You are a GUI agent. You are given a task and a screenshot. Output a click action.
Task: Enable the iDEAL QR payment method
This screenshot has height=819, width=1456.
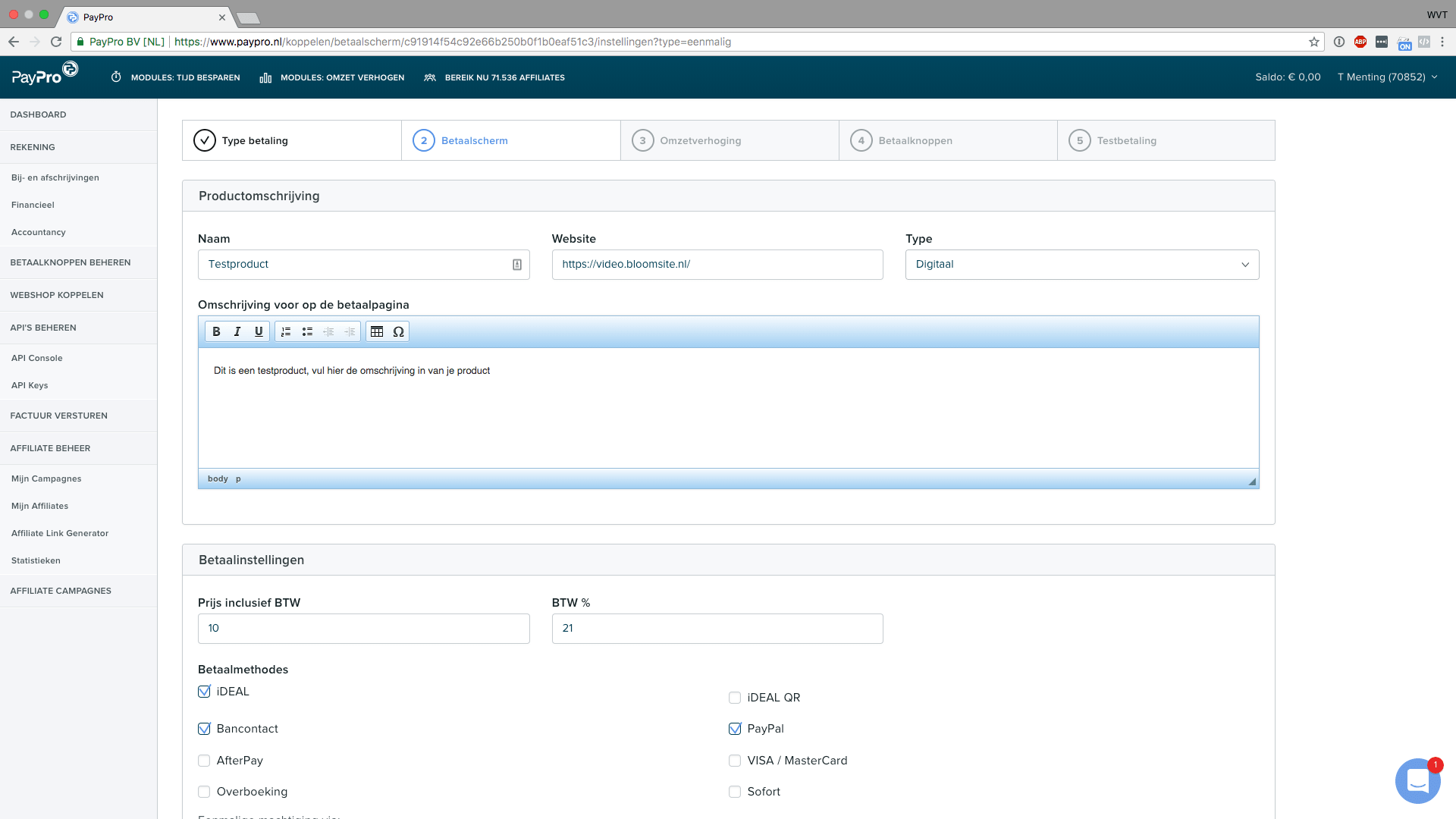735,698
